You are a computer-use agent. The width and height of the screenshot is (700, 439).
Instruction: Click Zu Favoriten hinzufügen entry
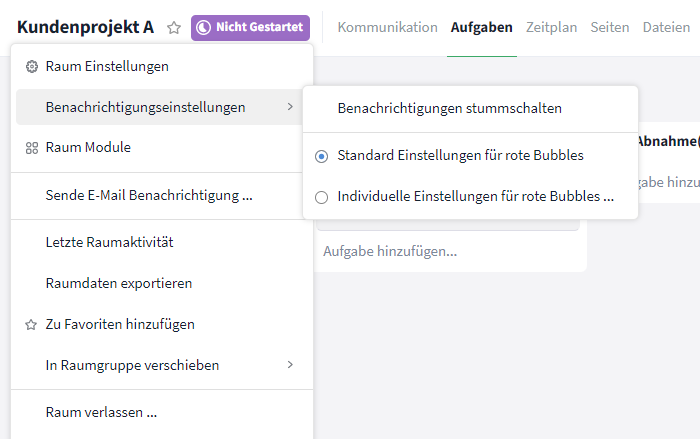tap(162, 324)
